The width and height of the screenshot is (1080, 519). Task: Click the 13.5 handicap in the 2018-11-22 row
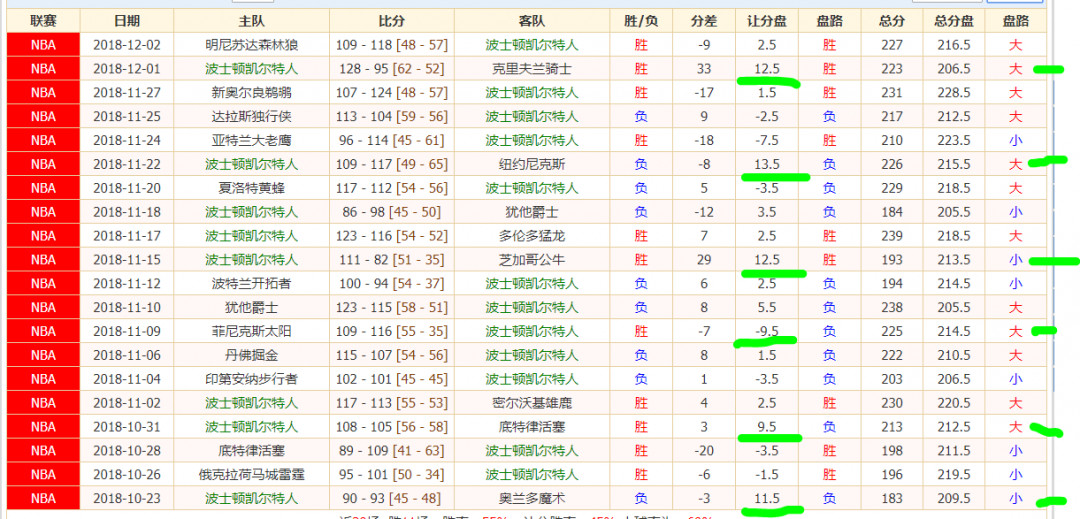[x=767, y=165]
